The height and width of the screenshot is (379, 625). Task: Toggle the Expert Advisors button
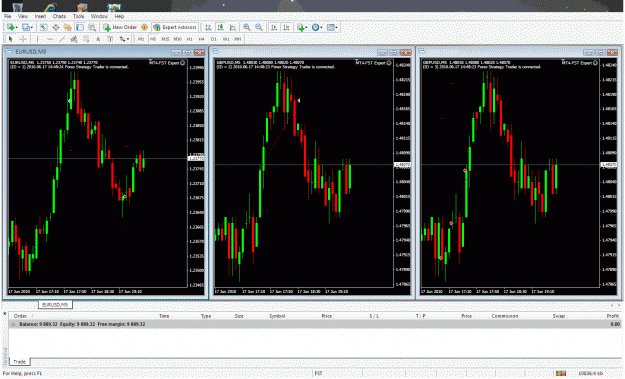175,27
